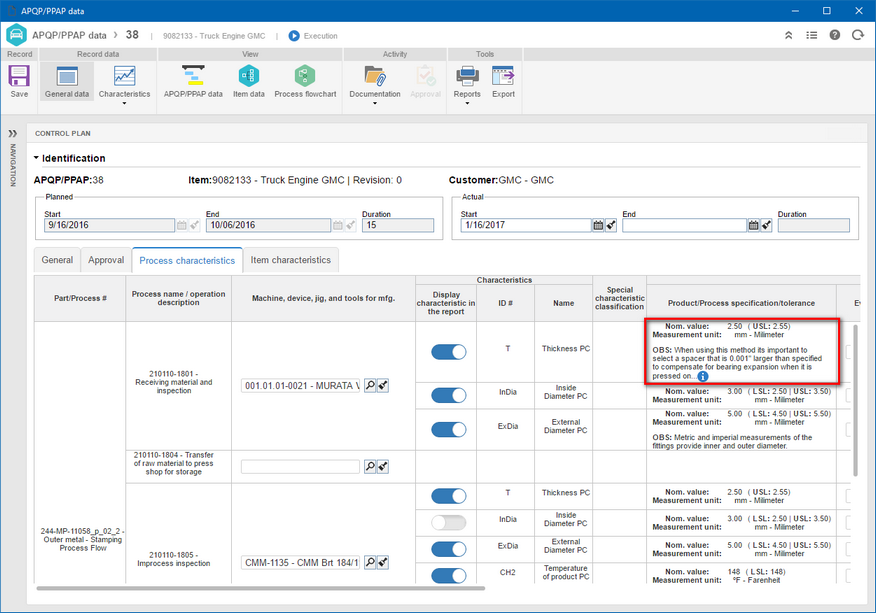Viewport: 876px width, 613px height.
Task: Click the Actual End date field
Action: point(684,225)
